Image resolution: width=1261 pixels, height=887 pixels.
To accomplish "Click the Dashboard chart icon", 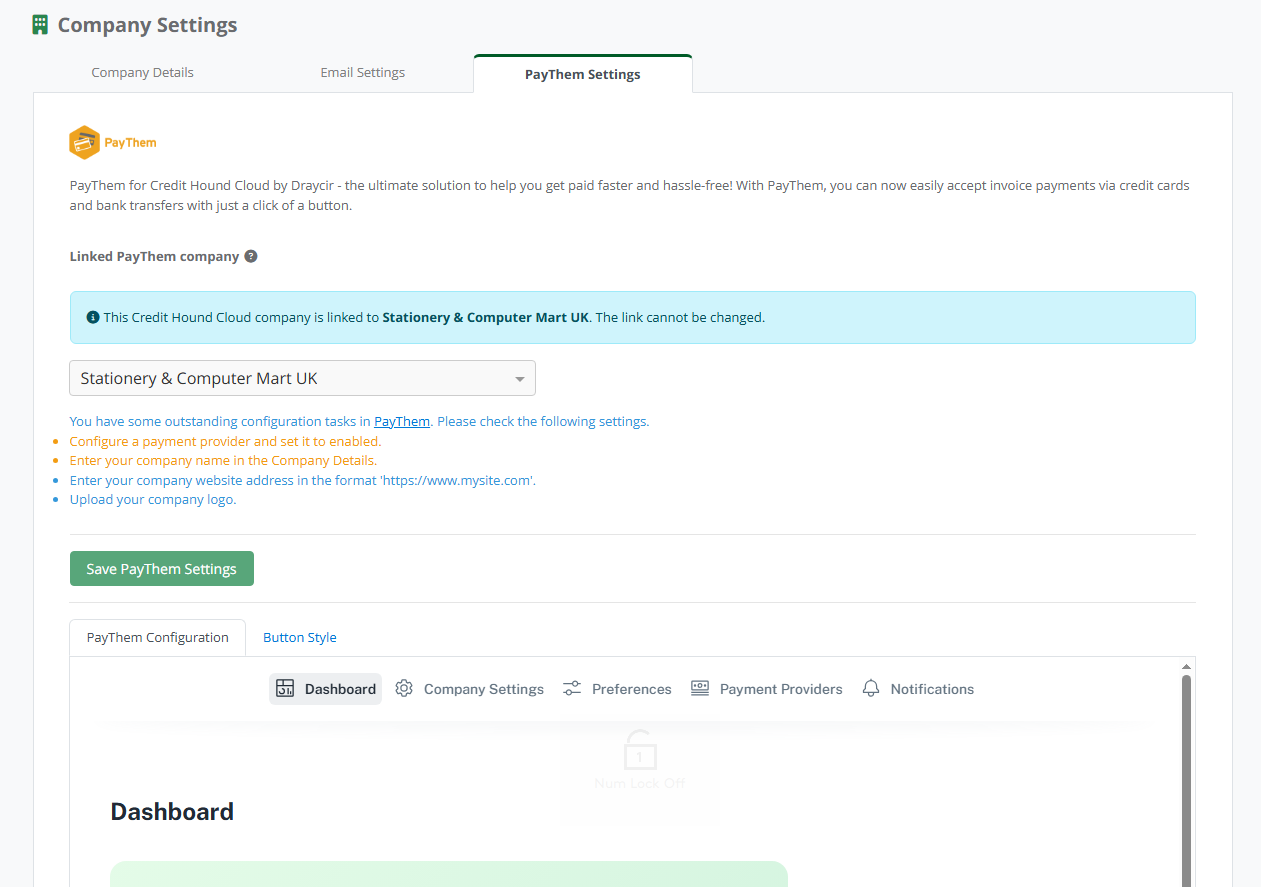I will [x=285, y=688].
